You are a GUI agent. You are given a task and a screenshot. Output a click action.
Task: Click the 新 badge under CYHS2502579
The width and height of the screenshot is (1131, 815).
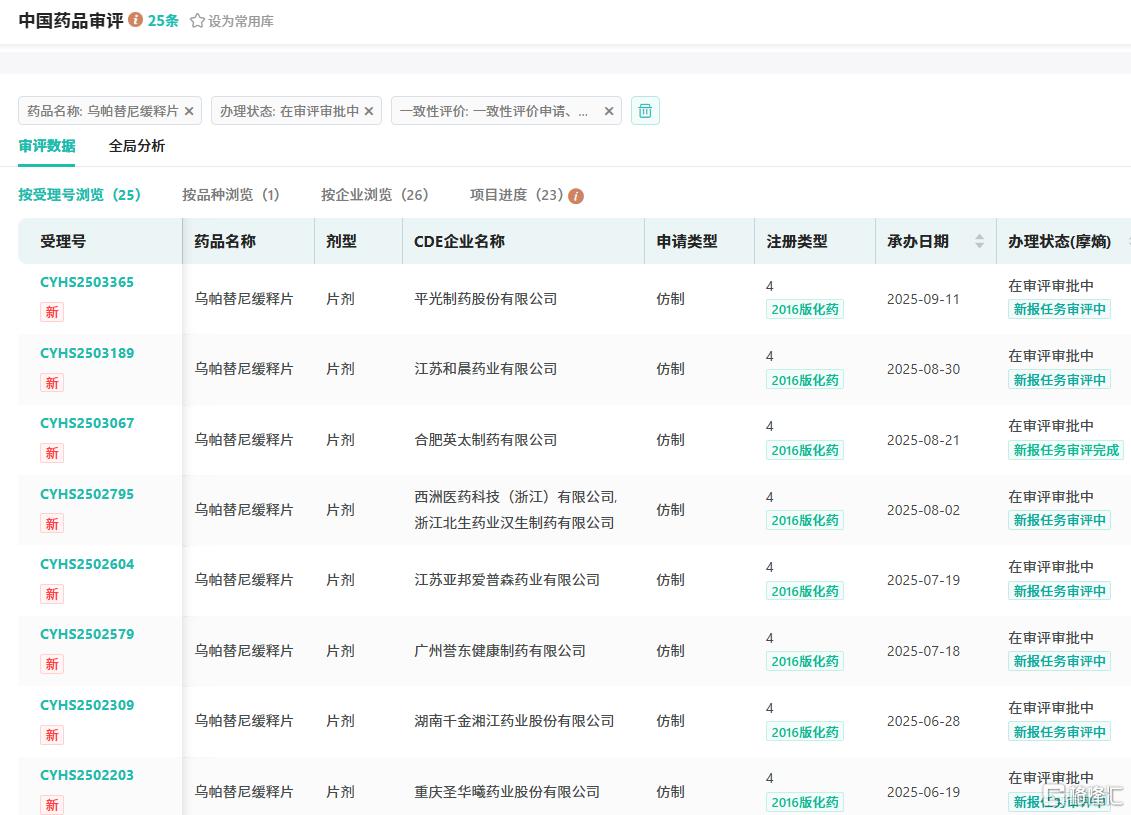[52, 664]
